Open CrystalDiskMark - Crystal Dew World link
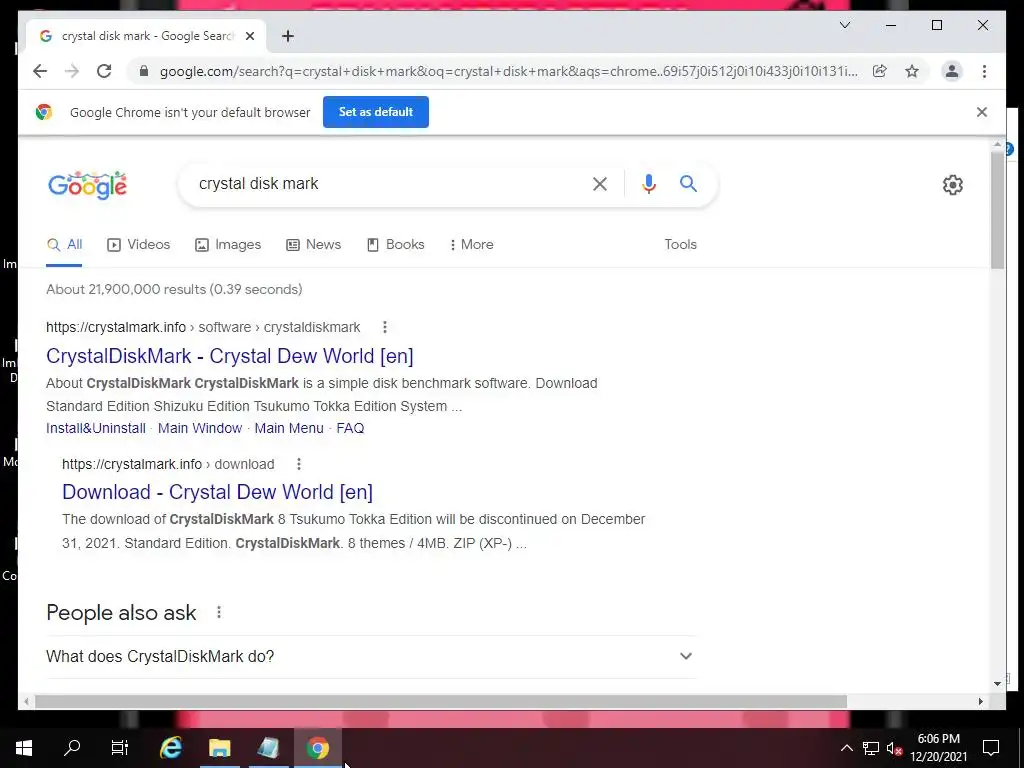 click(x=230, y=356)
